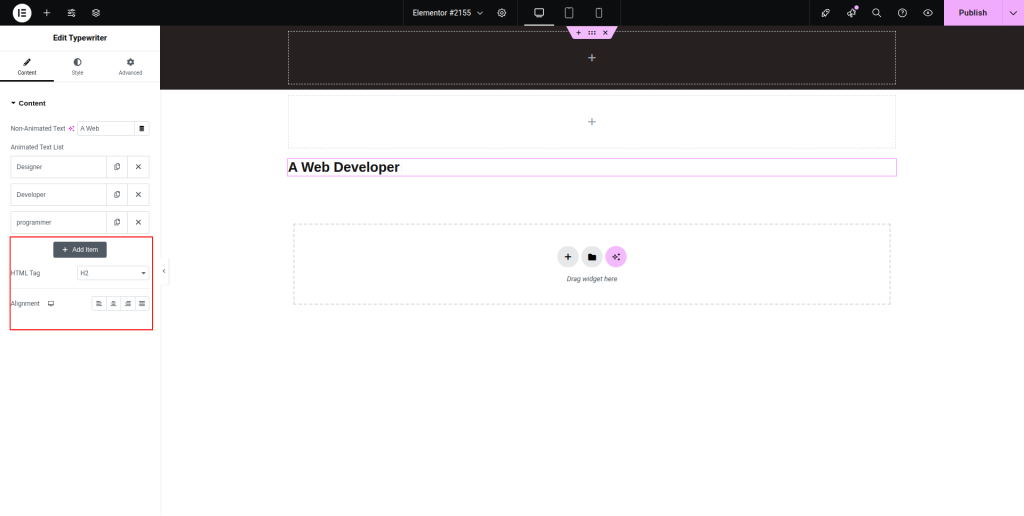Click the Add Item button
The height and width of the screenshot is (516, 1024).
coord(80,250)
